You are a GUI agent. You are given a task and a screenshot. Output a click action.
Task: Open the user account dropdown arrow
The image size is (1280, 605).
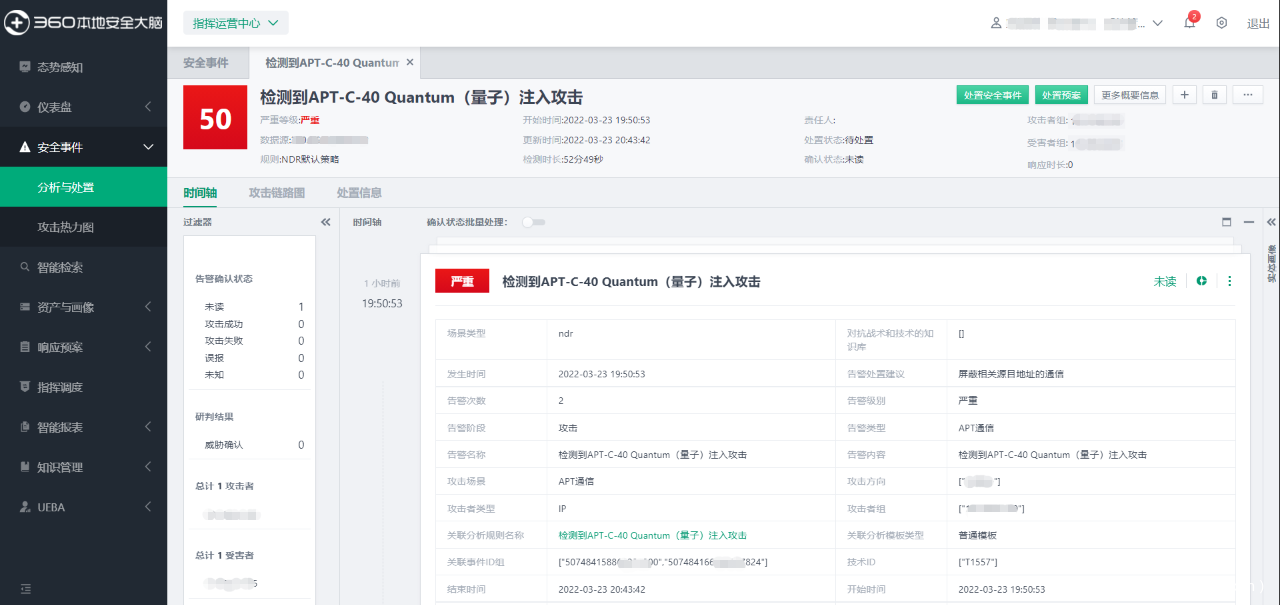[1157, 23]
